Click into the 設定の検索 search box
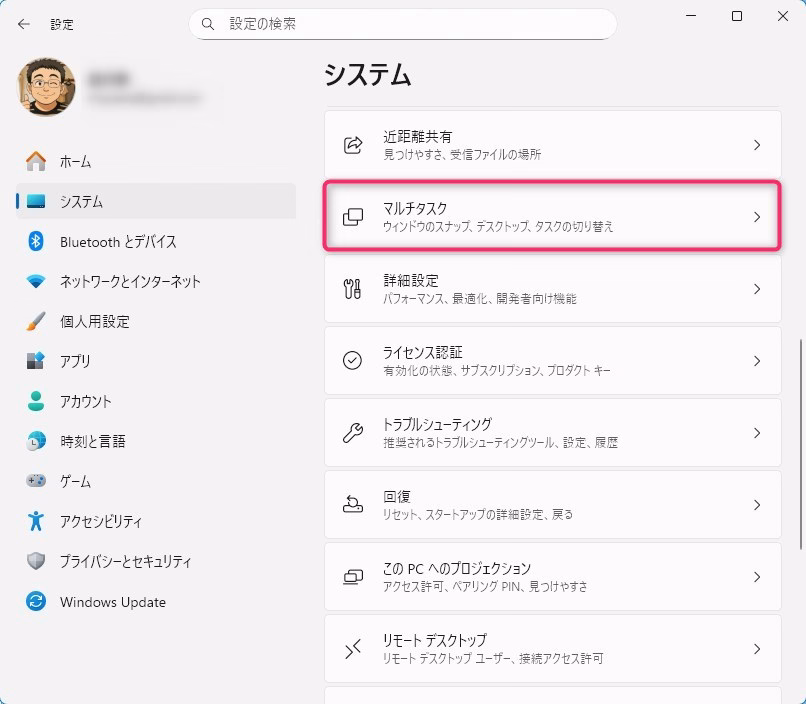 point(410,24)
